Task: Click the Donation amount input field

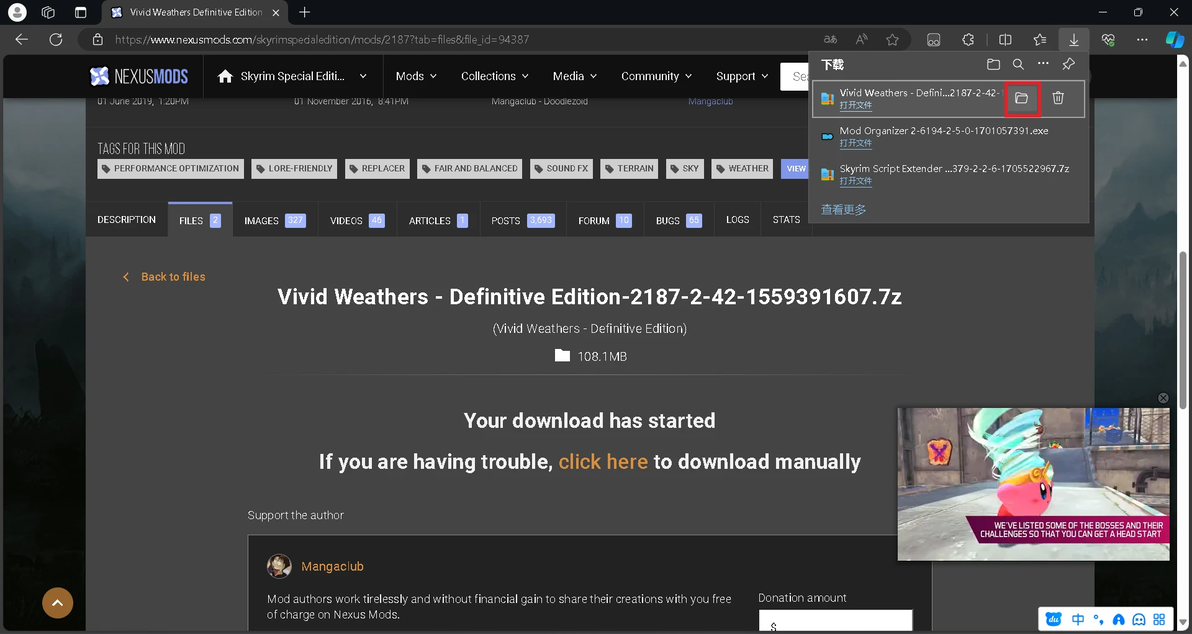Action: click(x=835, y=621)
